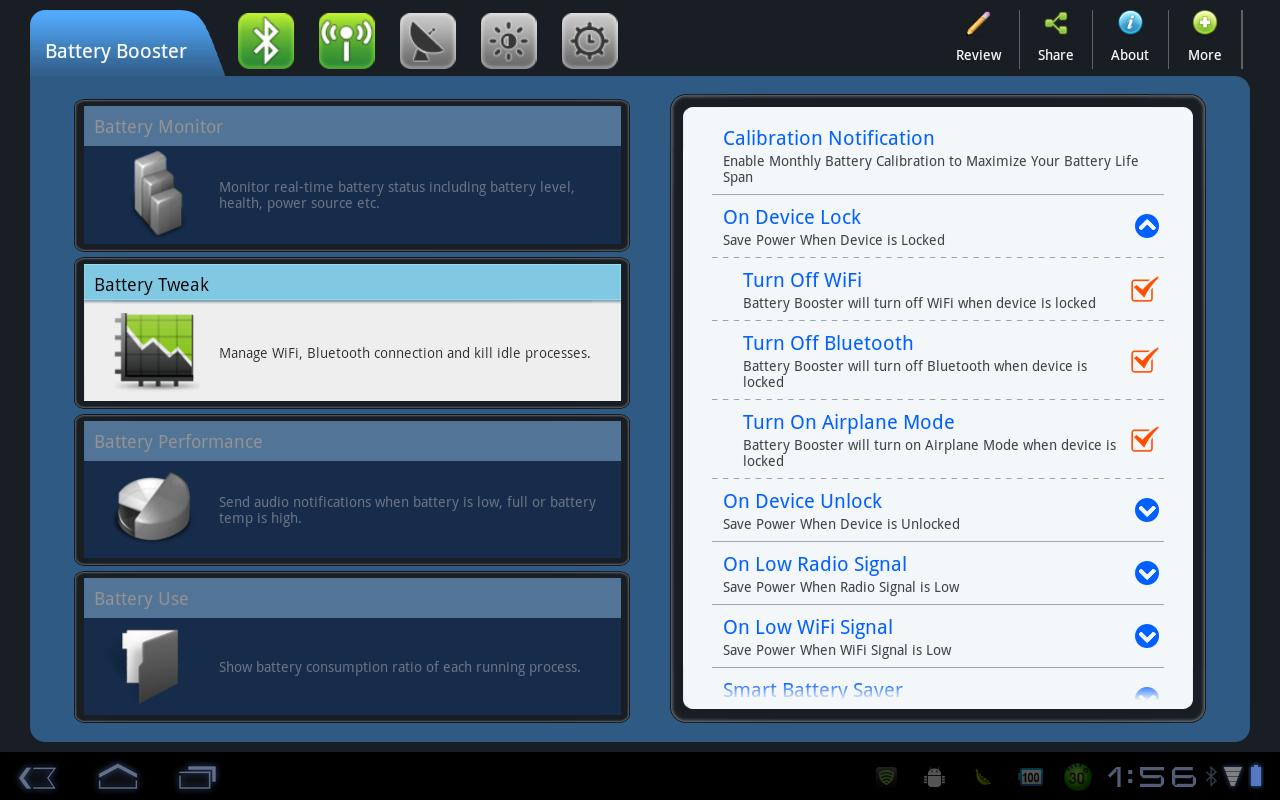Collapse the On Device Lock section
This screenshot has width=1280, height=800.
click(1147, 226)
